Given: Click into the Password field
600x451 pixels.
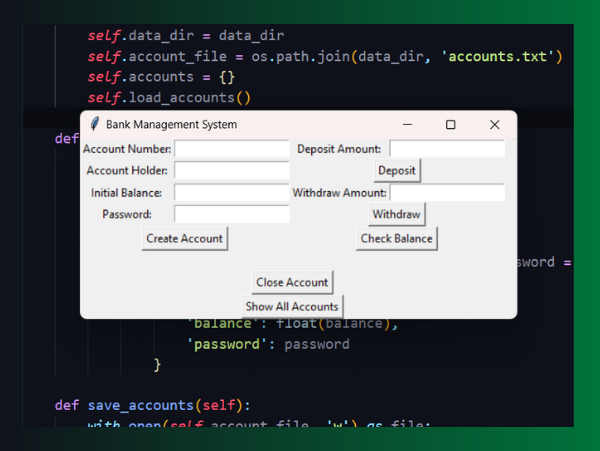Looking at the screenshot, I should click(231, 214).
